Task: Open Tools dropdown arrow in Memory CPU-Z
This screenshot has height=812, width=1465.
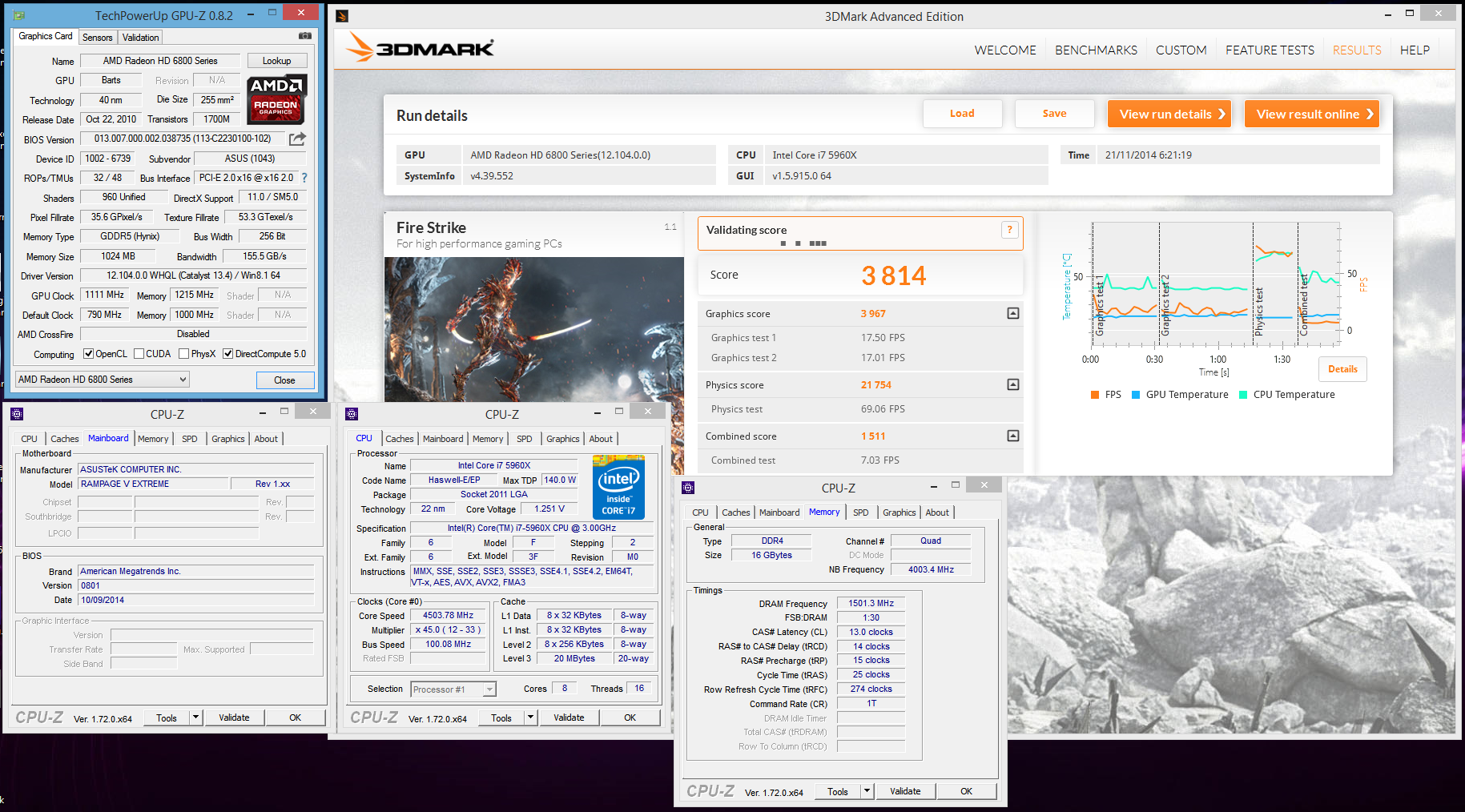Action: click(867, 791)
